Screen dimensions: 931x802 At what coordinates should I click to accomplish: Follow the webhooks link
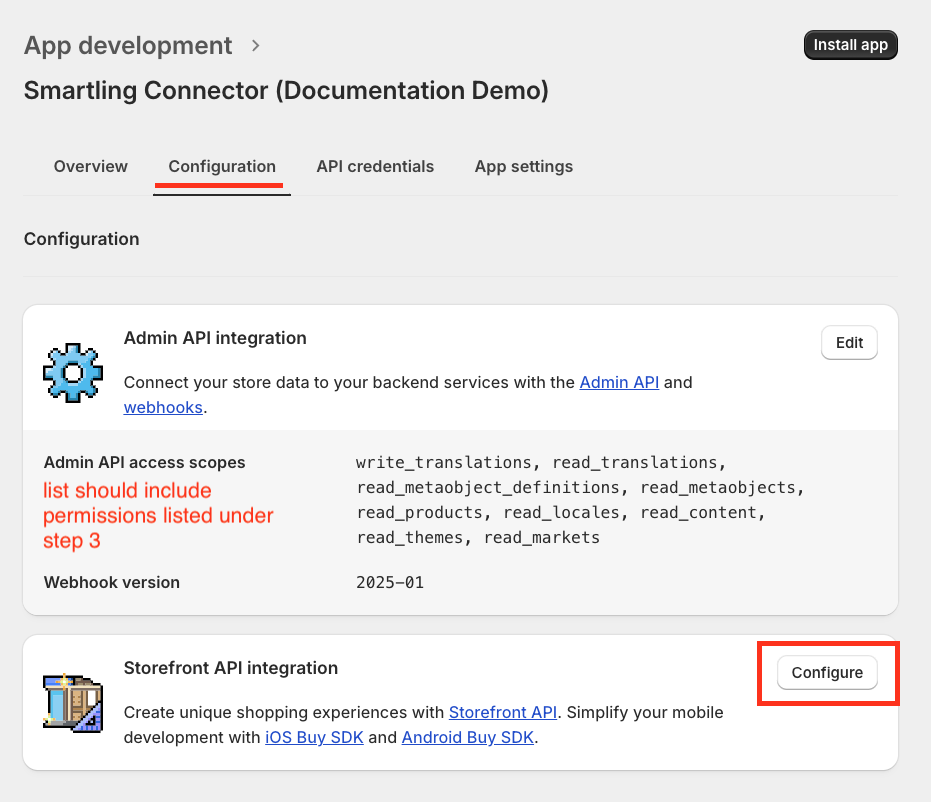pos(163,407)
